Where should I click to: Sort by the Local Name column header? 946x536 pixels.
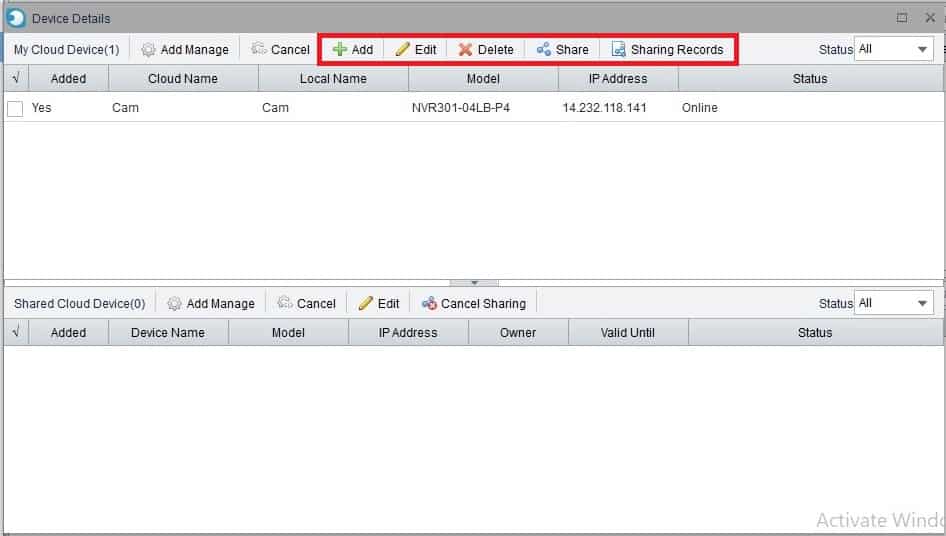coord(333,78)
